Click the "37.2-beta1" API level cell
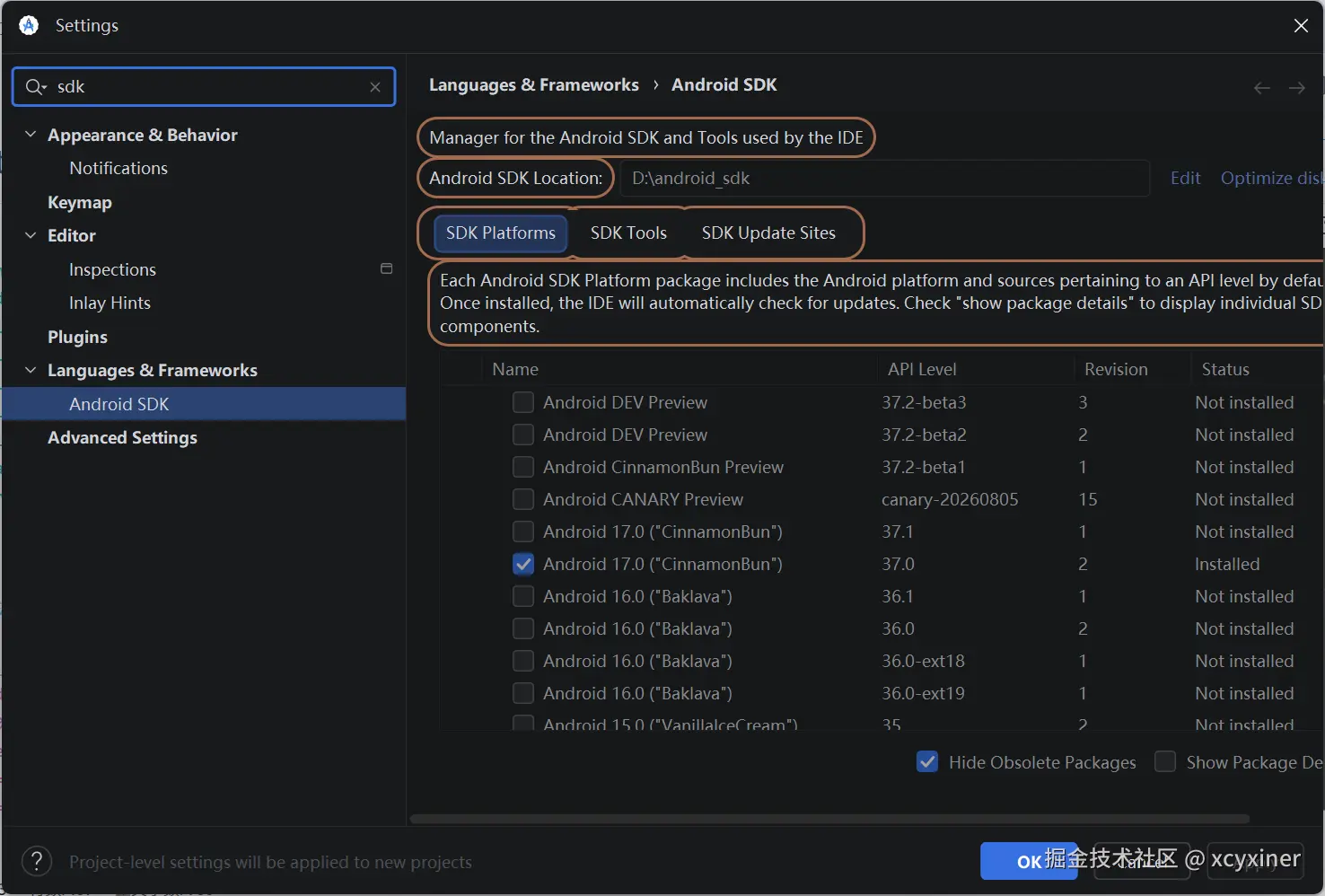The width and height of the screenshot is (1325, 896). tap(924, 467)
